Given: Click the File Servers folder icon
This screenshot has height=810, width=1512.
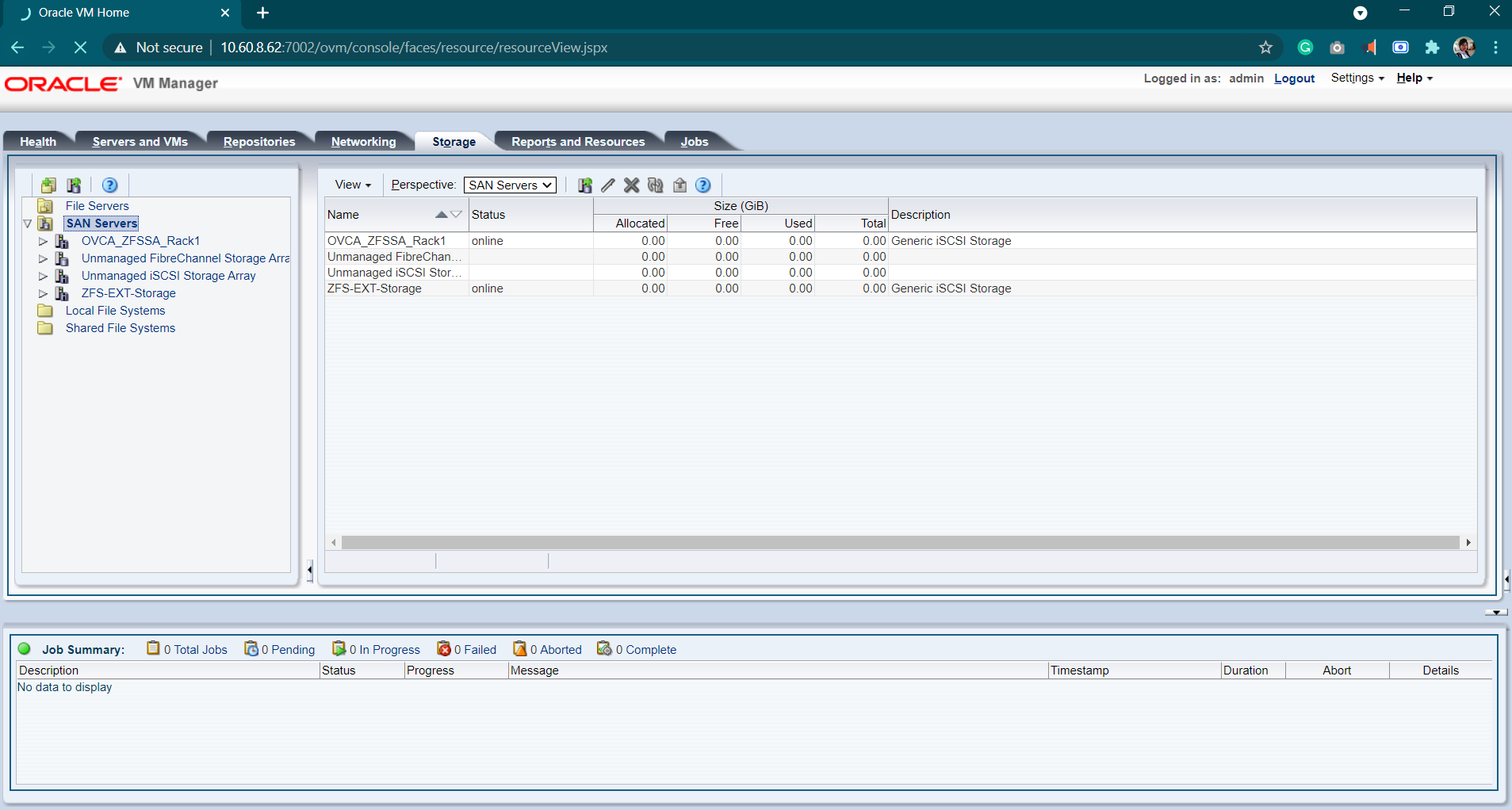Looking at the screenshot, I should click(x=45, y=206).
